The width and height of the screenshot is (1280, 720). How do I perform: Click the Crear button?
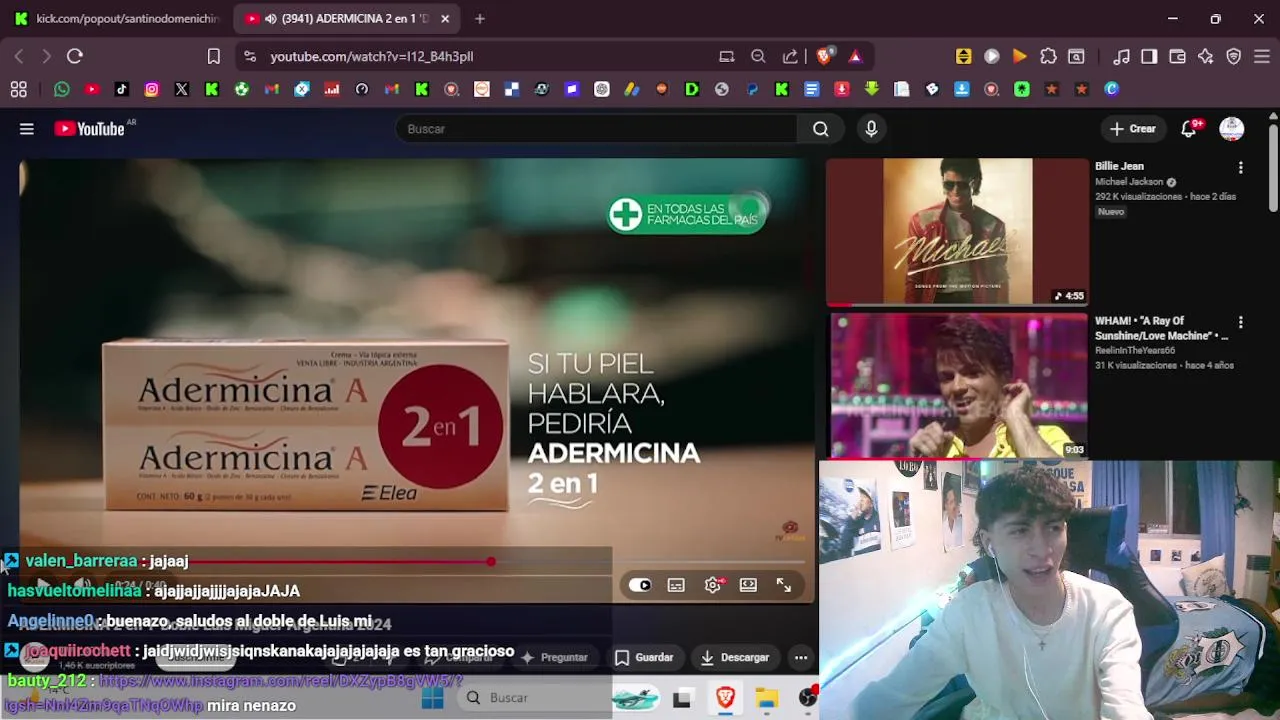coord(1133,129)
